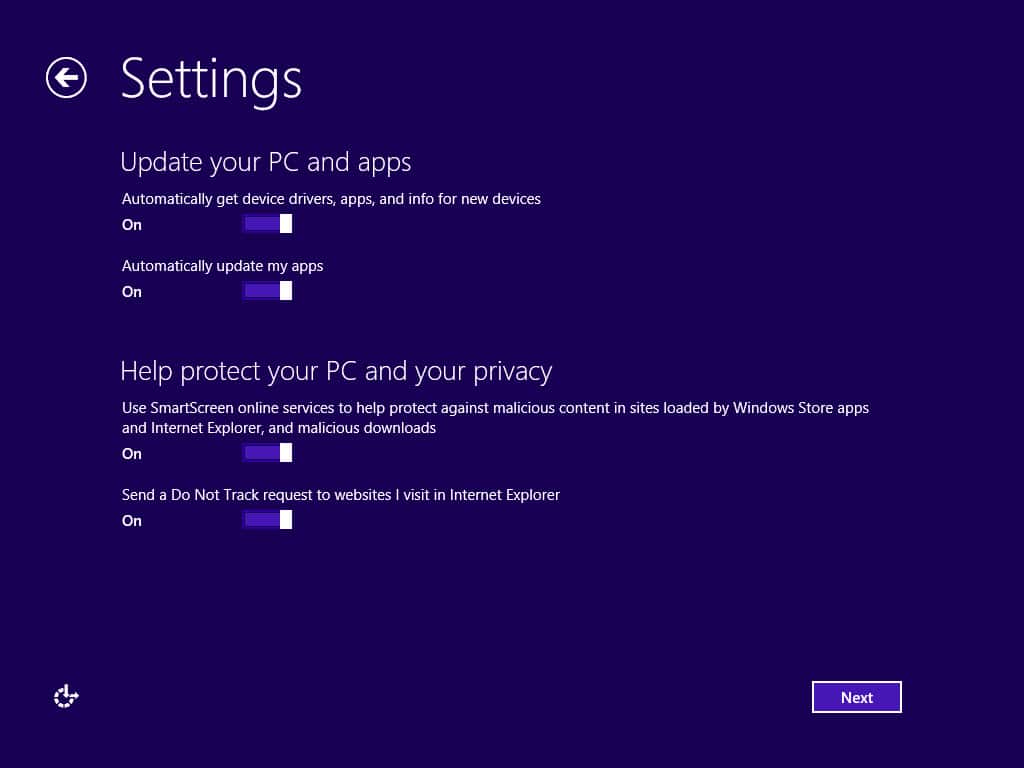Screen dimensions: 1024x768
Task: Click the Automatically get device drivers description
Action: (331, 199)
